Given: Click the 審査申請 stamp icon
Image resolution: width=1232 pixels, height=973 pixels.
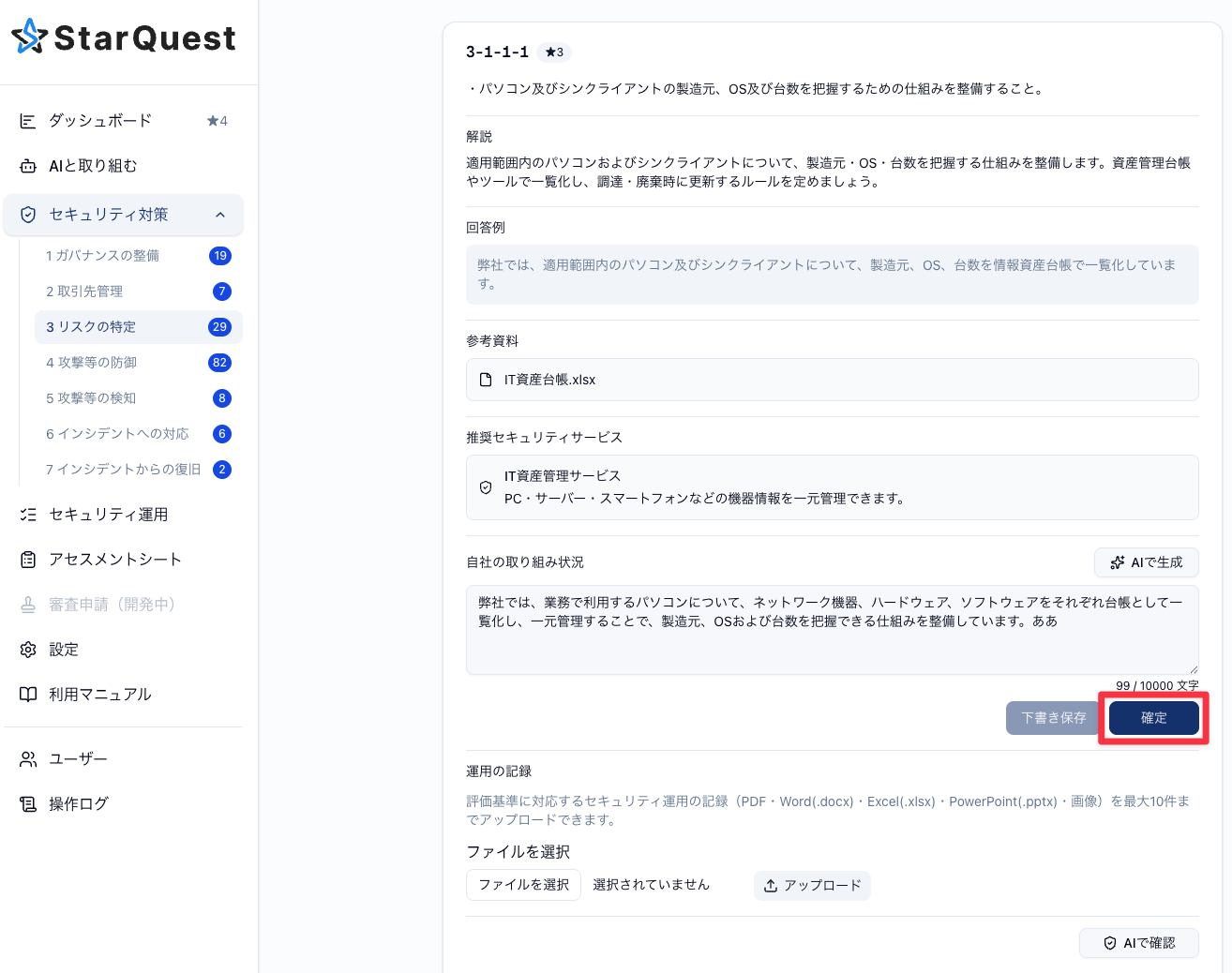Looking at the screenshot, I should [x=28, y=605].
